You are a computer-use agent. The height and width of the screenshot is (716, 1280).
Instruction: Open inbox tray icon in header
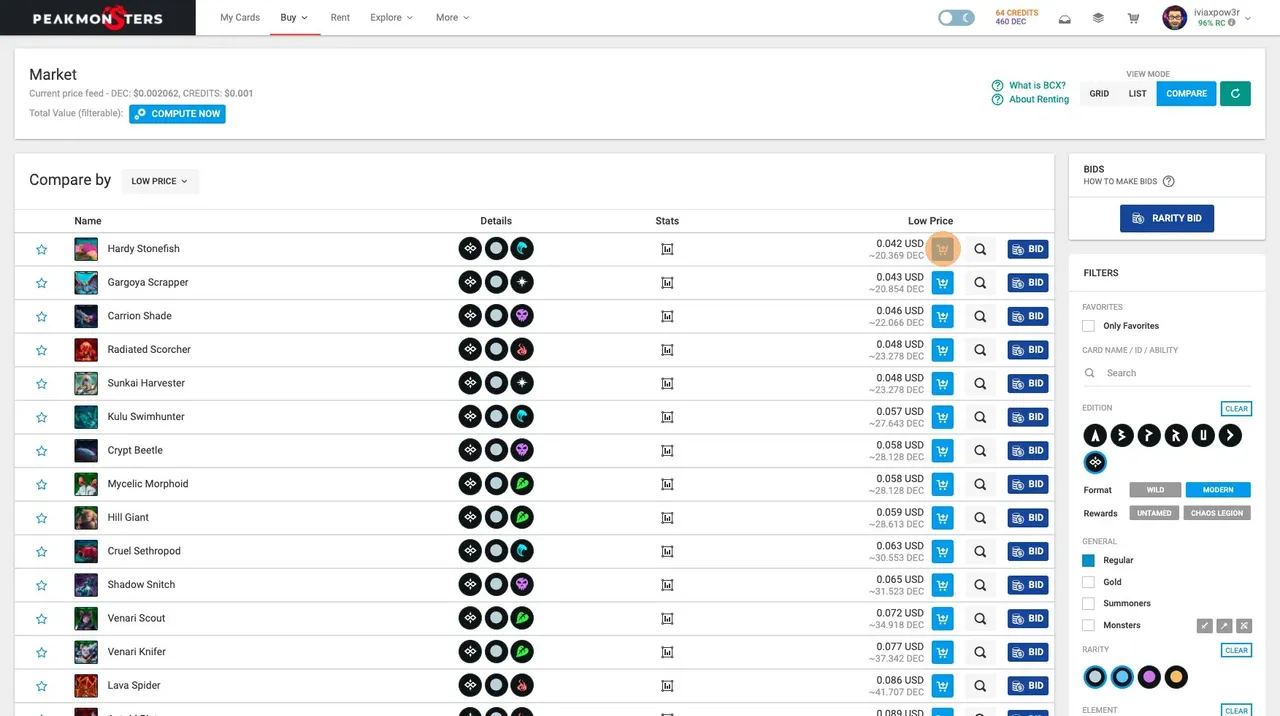(1065, 18)
